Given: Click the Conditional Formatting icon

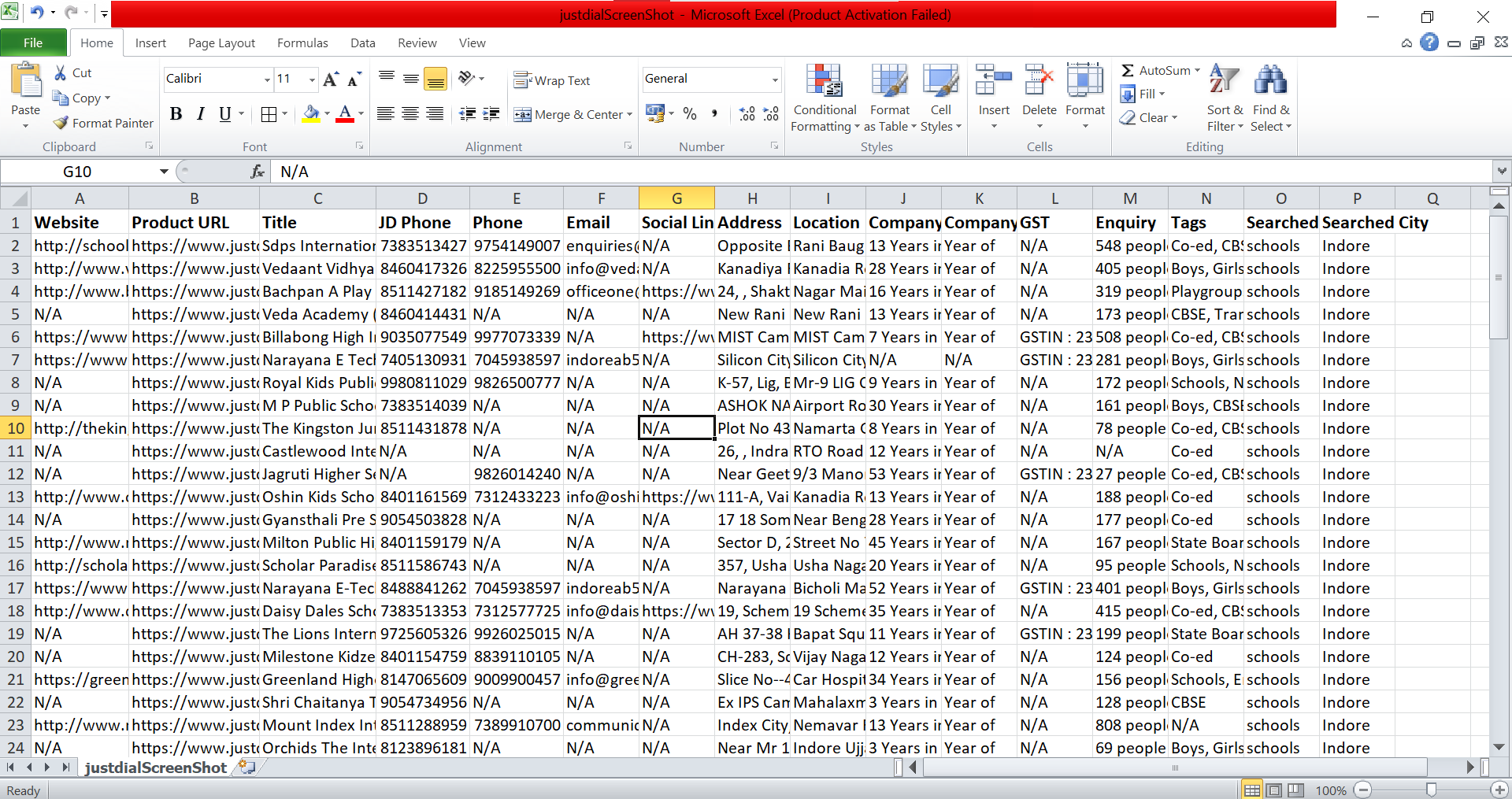Looking at the screenshot, I should click(824, 82).
